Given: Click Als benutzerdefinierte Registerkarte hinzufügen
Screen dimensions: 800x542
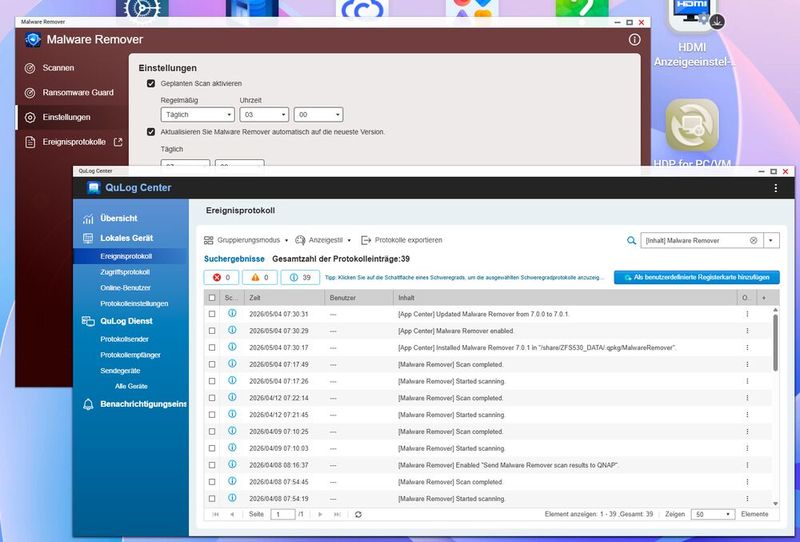Looking at the screenshot, I should tap(696, 277).
